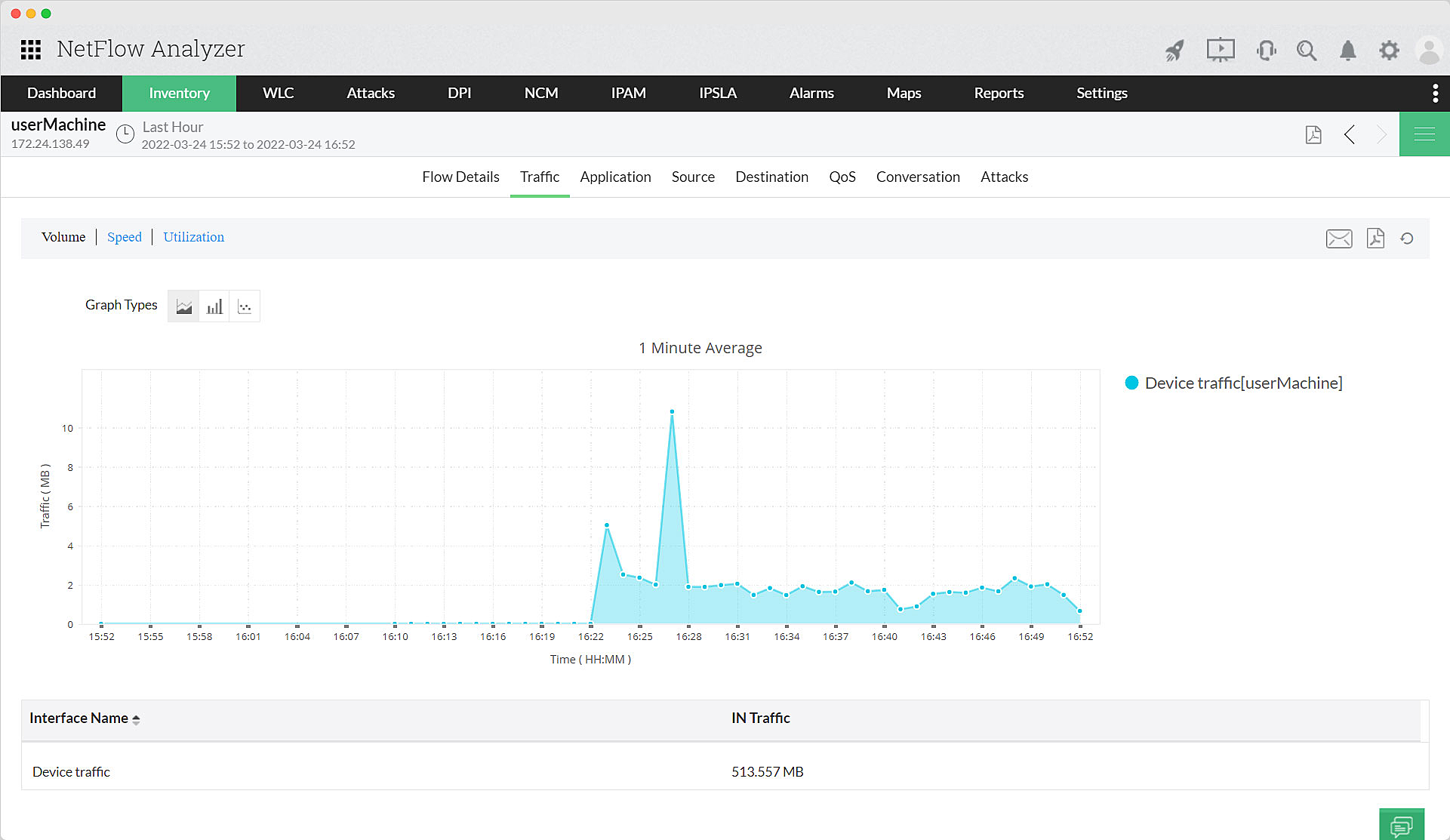
Task: Open the three-dot overflow menu
Action: point(1435,93)
